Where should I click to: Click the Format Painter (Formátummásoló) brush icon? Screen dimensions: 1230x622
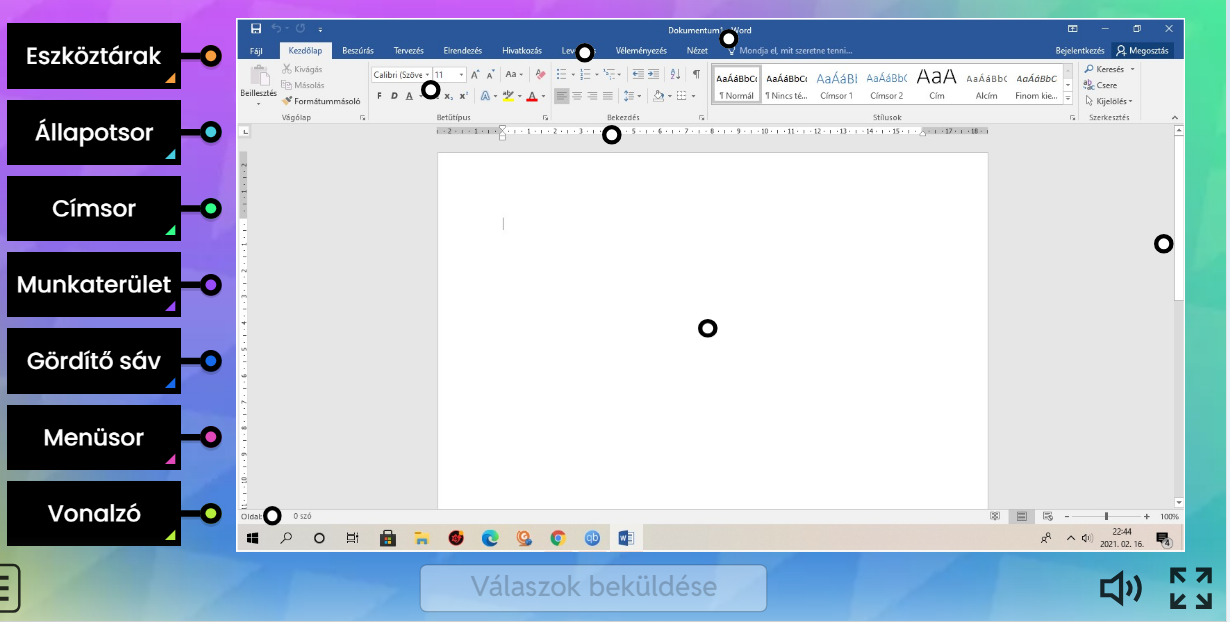click(x=288, y=101)
